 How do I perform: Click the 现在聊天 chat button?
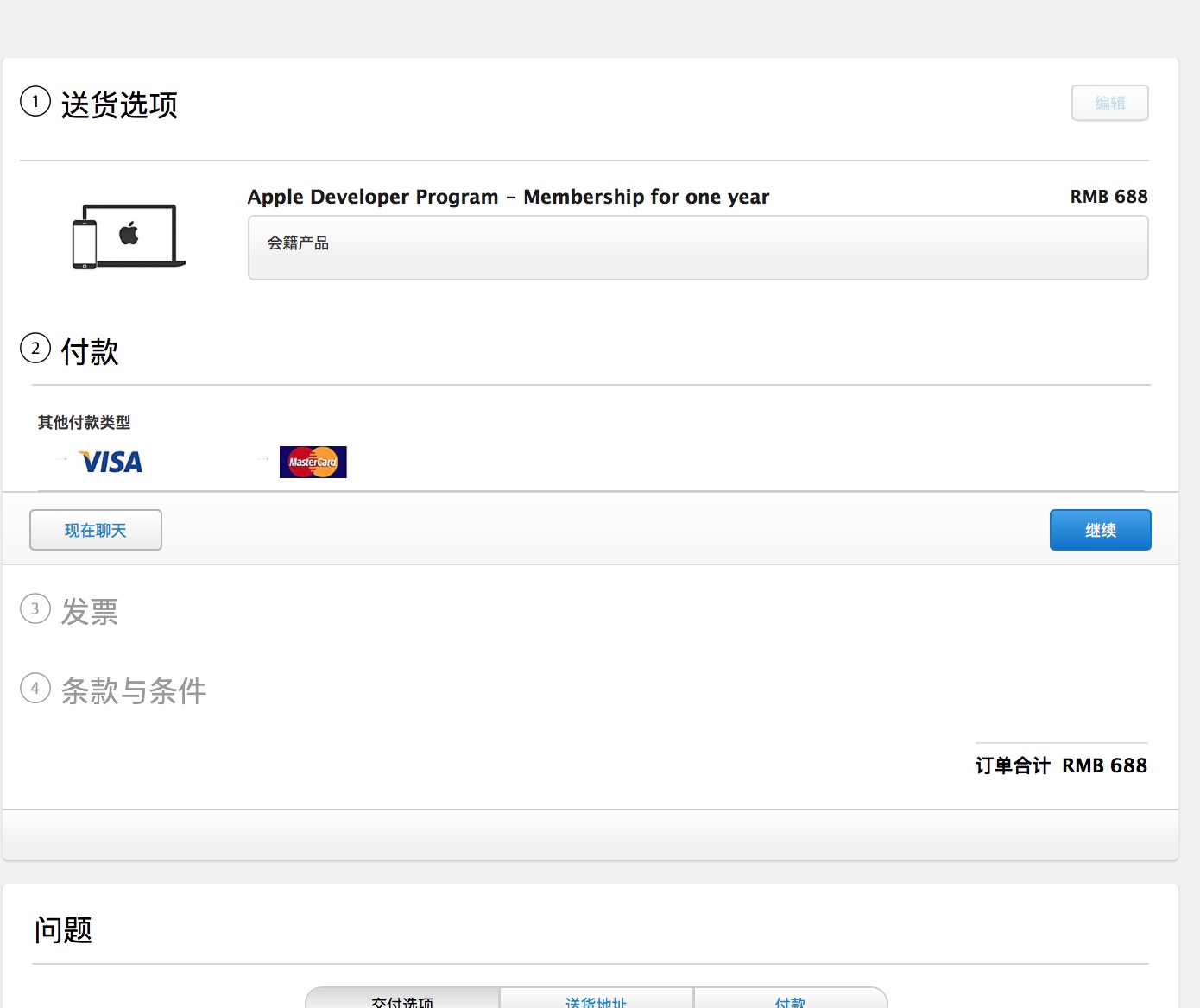[x=96, y=530]
